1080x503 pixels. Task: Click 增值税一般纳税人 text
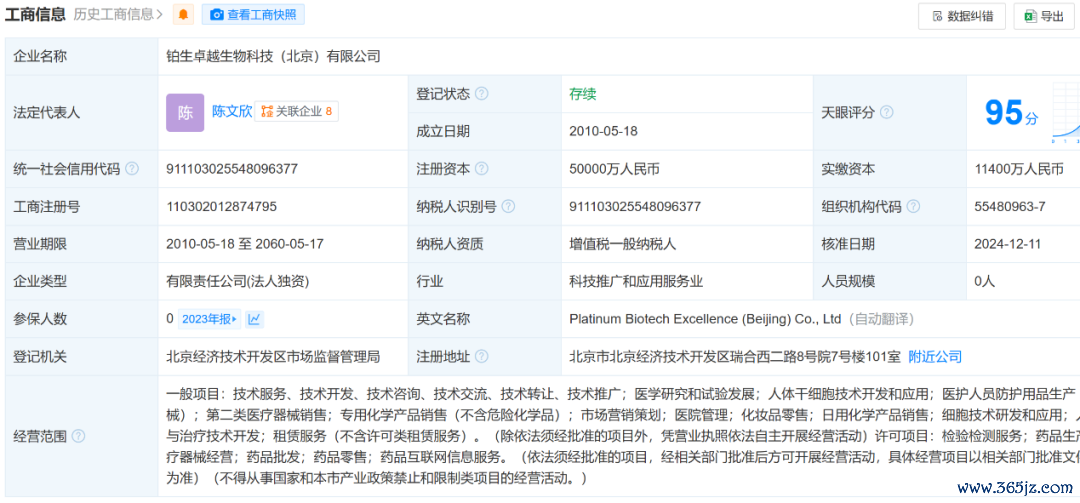tap(623, 244)
